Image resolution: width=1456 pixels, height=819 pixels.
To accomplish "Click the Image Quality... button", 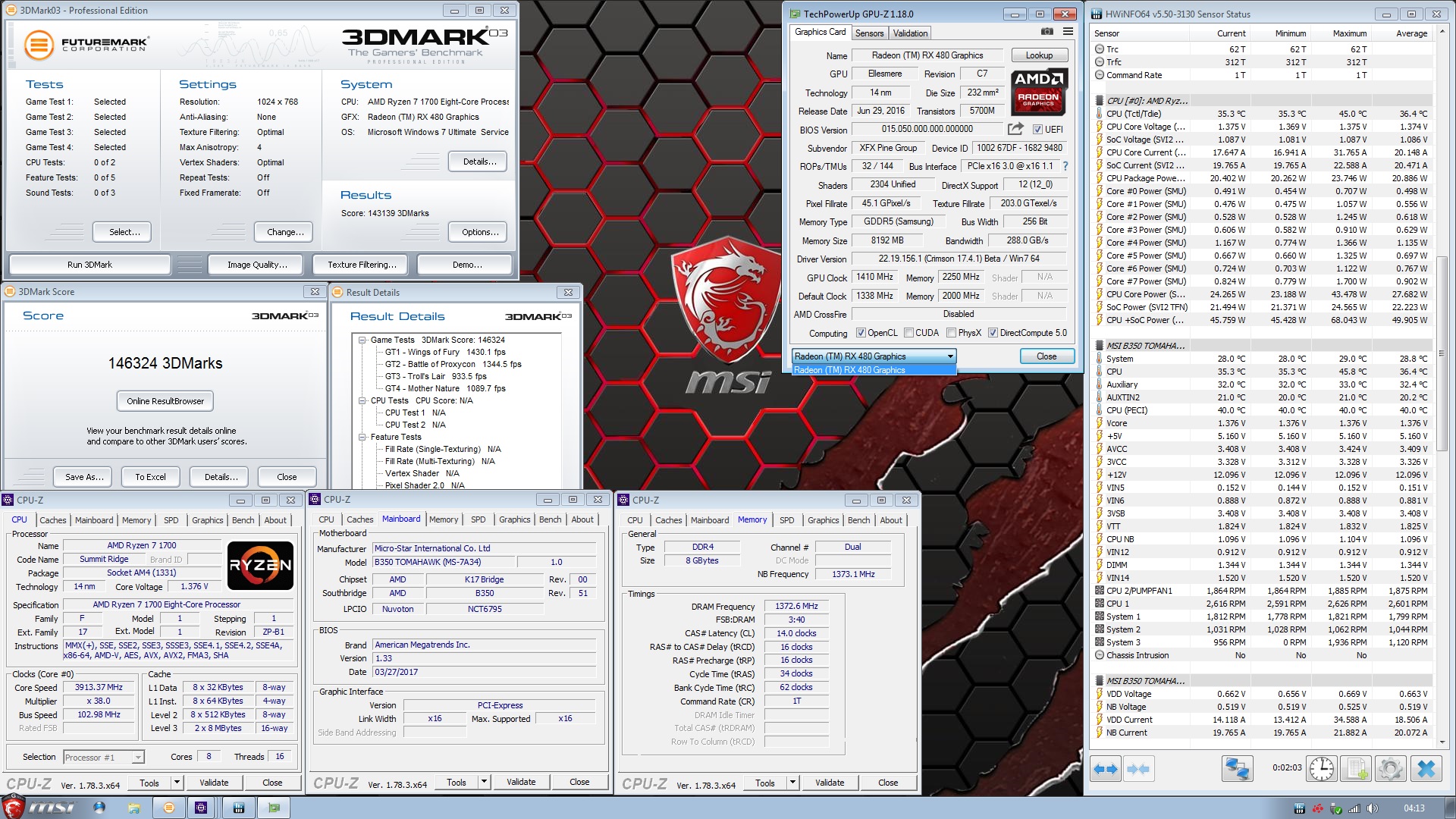I will pyautogui.click(x=257, y=265).
